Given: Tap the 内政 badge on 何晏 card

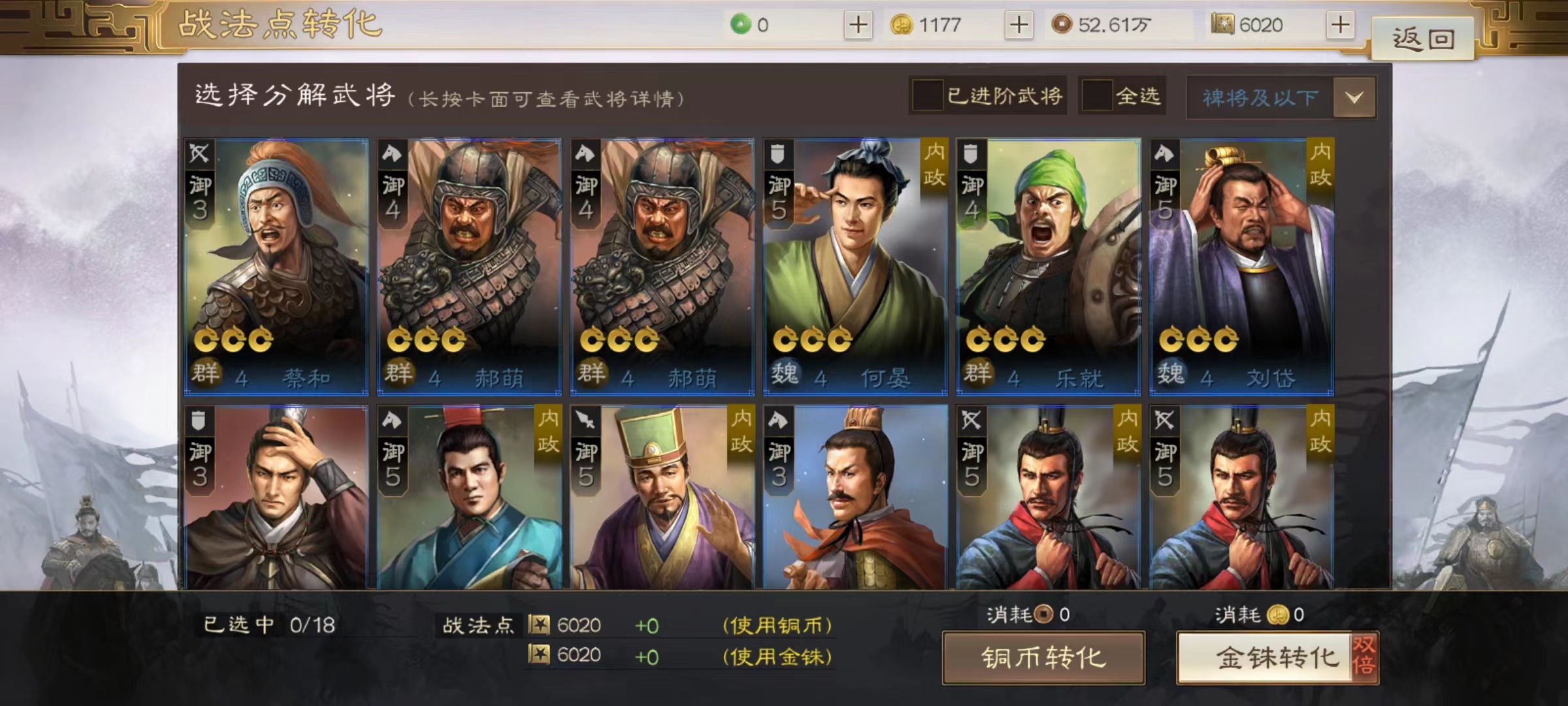Looking at the screenshot, I should (934, 164).
